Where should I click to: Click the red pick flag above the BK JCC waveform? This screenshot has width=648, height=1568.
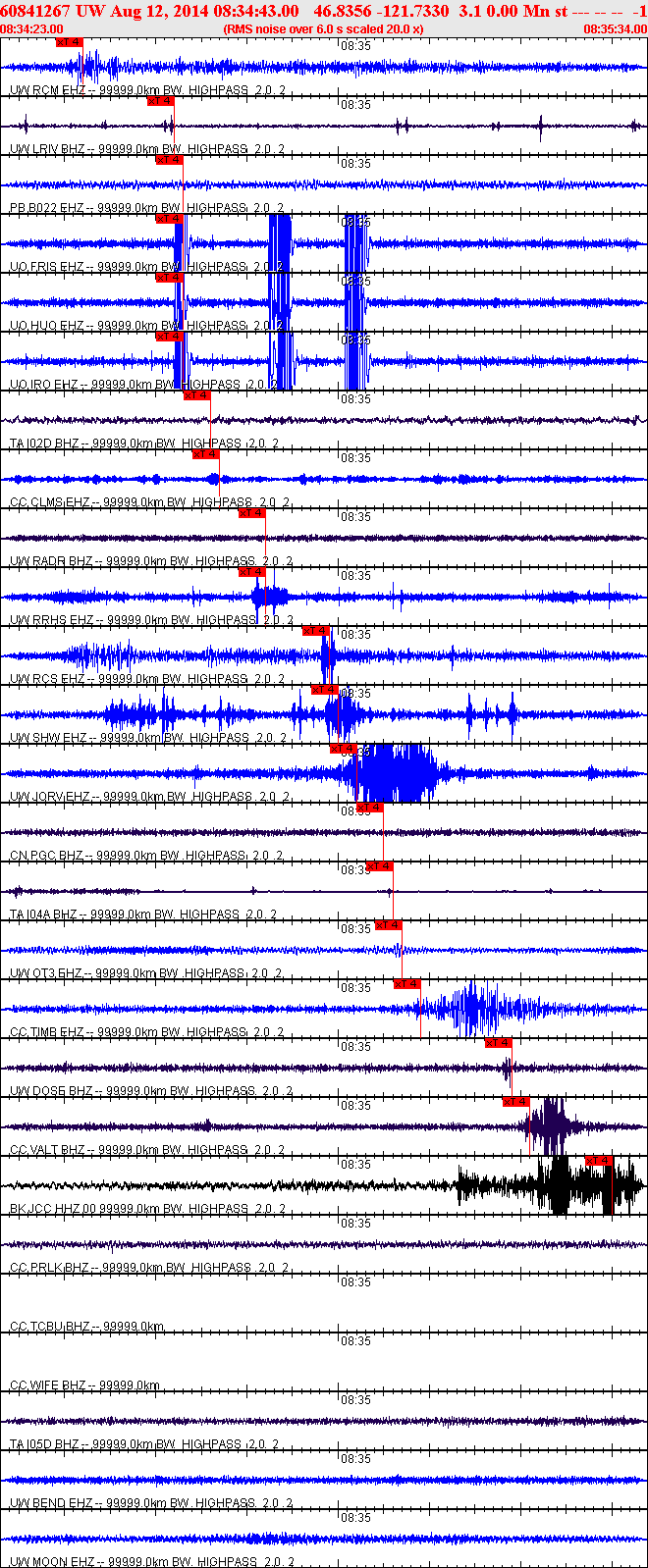pyautogui.click(x=599, y=1161)
